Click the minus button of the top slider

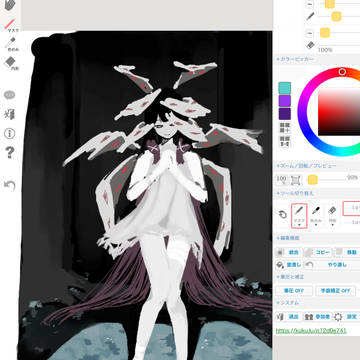310,4
